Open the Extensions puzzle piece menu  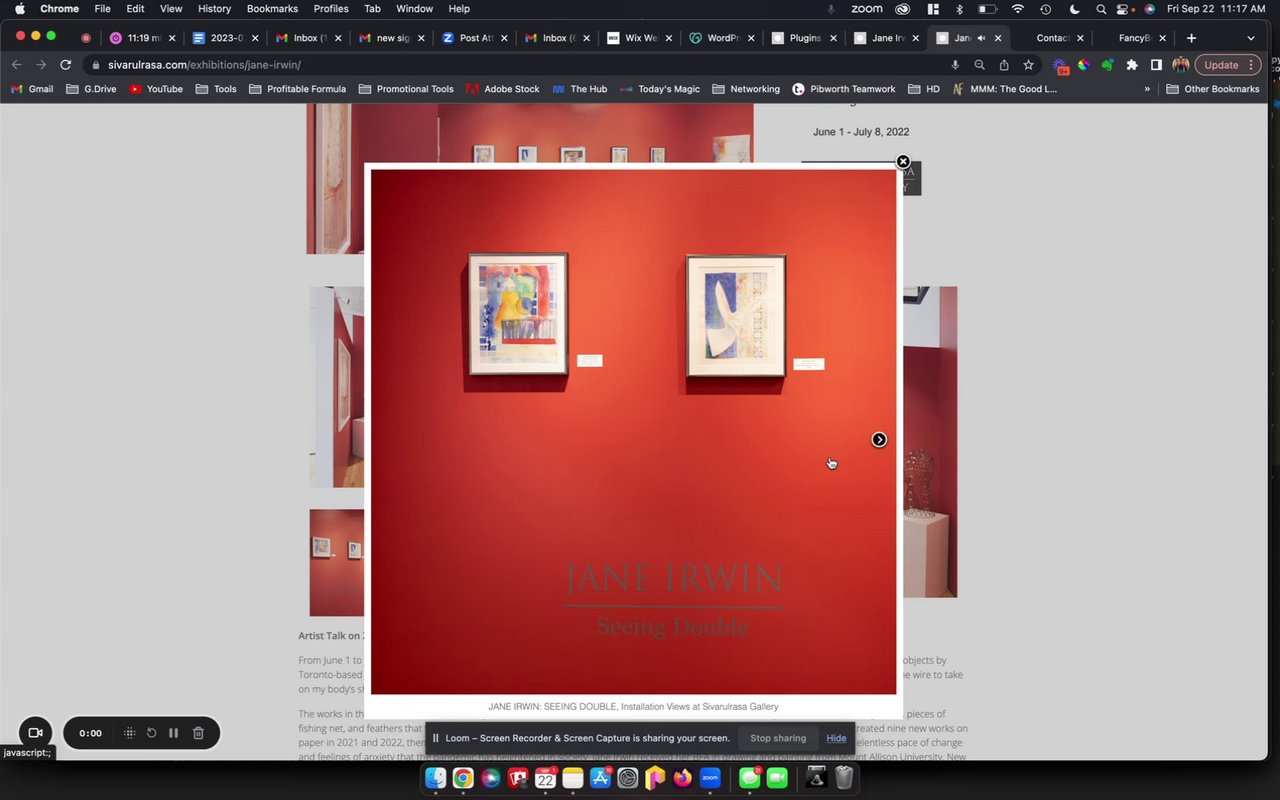coord(1132,65)
